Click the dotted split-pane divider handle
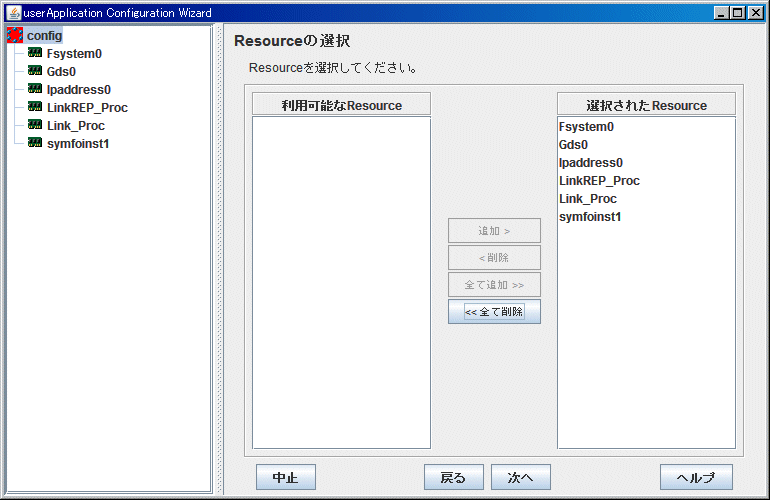This screenshot has width=770, height=500. click(x=219, y=259)
